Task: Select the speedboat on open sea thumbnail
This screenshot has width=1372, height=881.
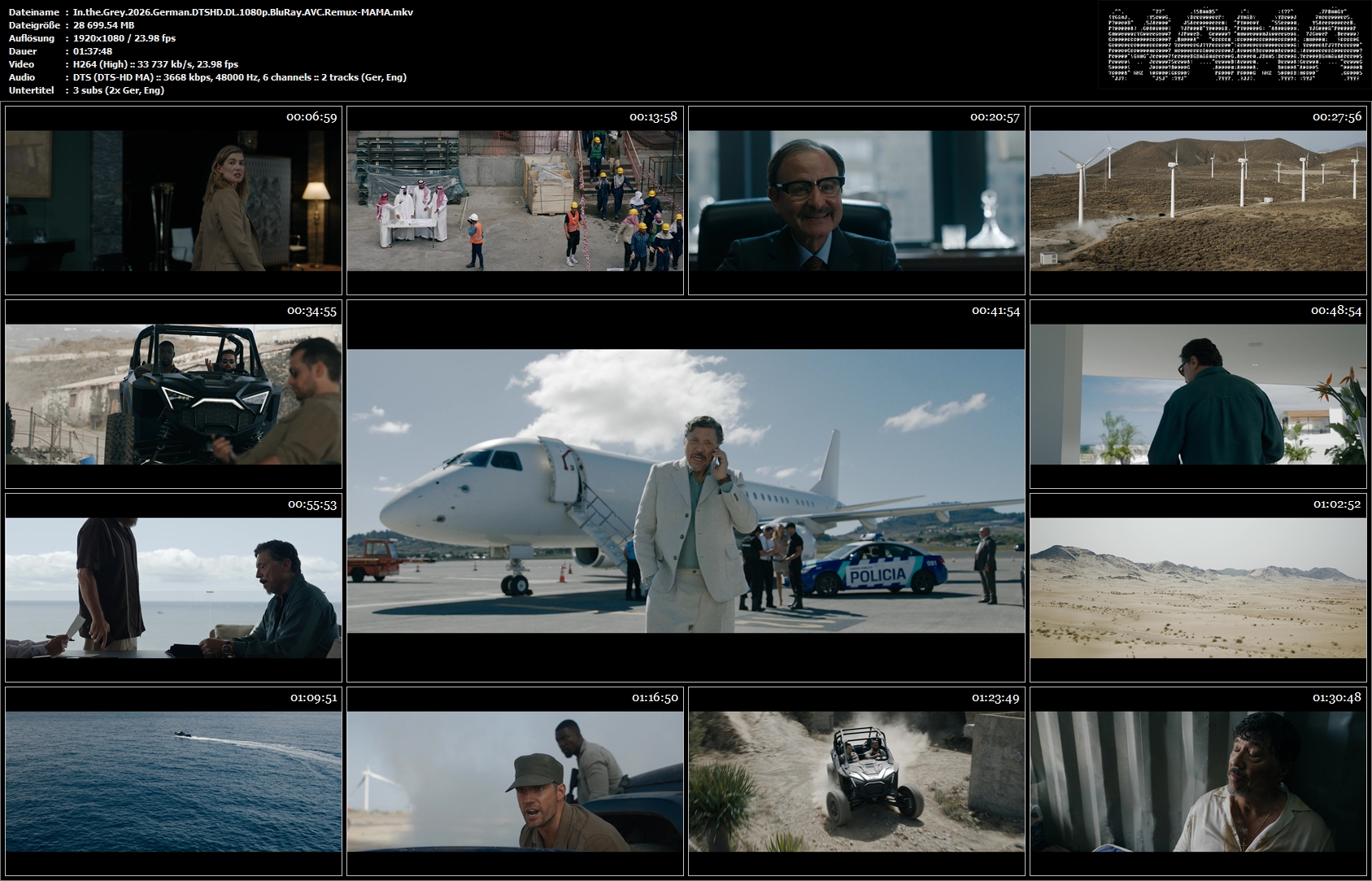Action: pos(173,782)
